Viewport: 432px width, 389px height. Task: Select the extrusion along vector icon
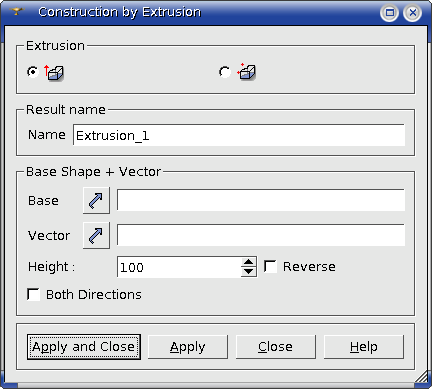point(54,72)
